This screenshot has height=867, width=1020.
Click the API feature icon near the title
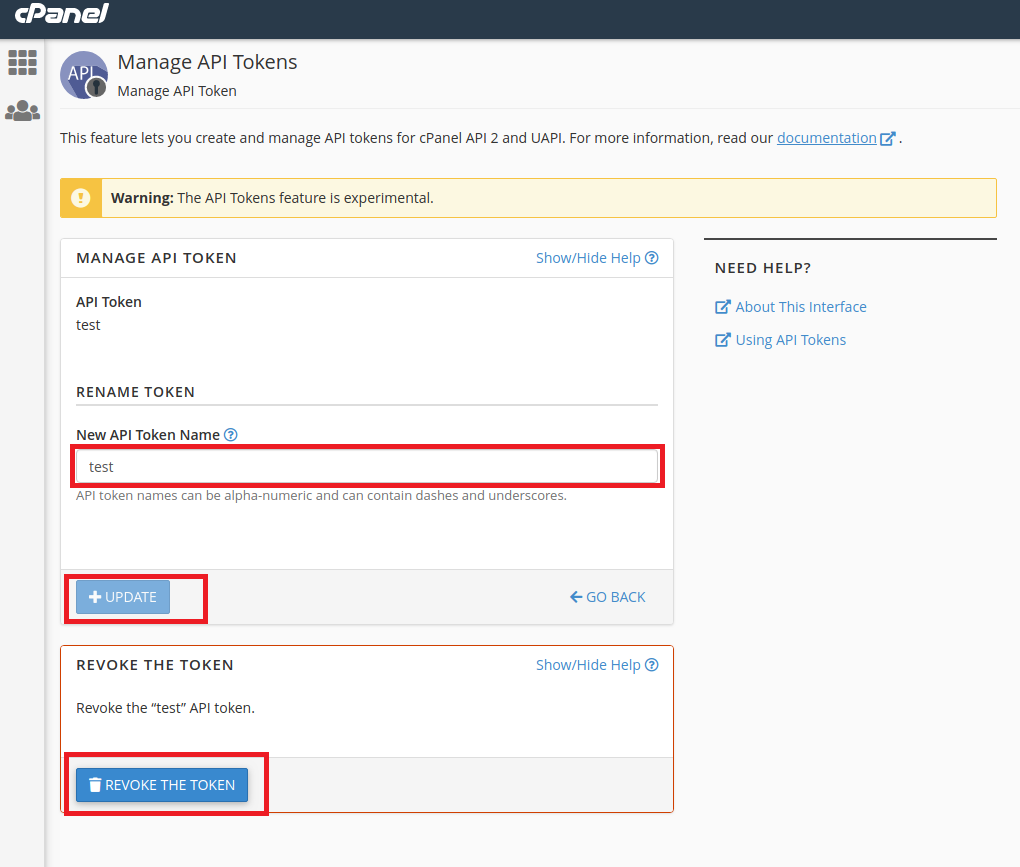84,74
